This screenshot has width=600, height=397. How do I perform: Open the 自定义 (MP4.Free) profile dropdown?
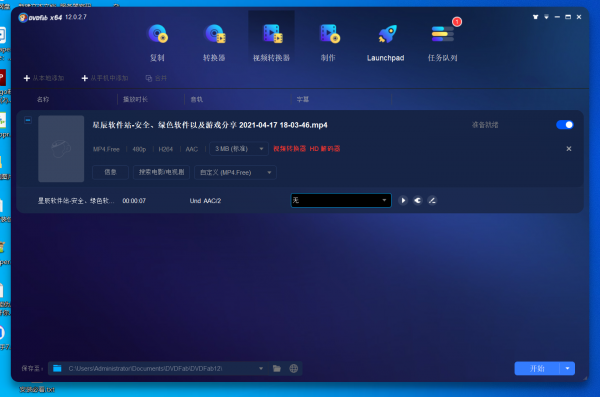click(235, 172)
